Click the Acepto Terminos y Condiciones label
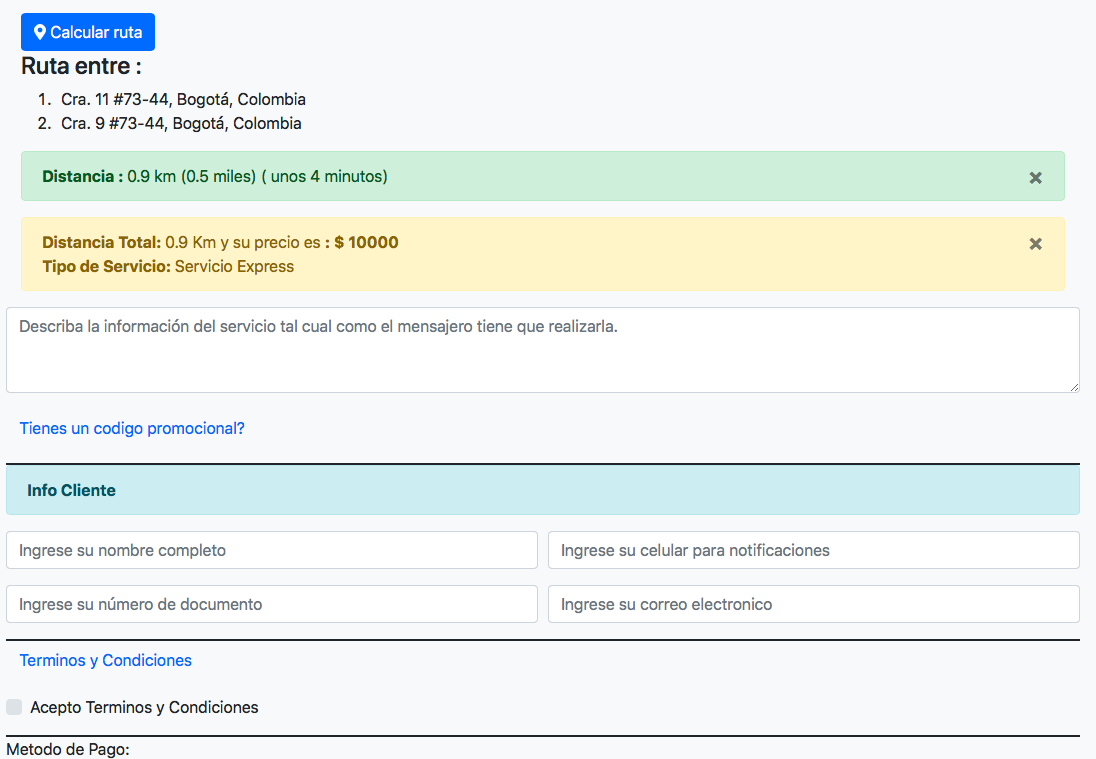This screenshot has width=1096, height=759. tap(144, 707)
